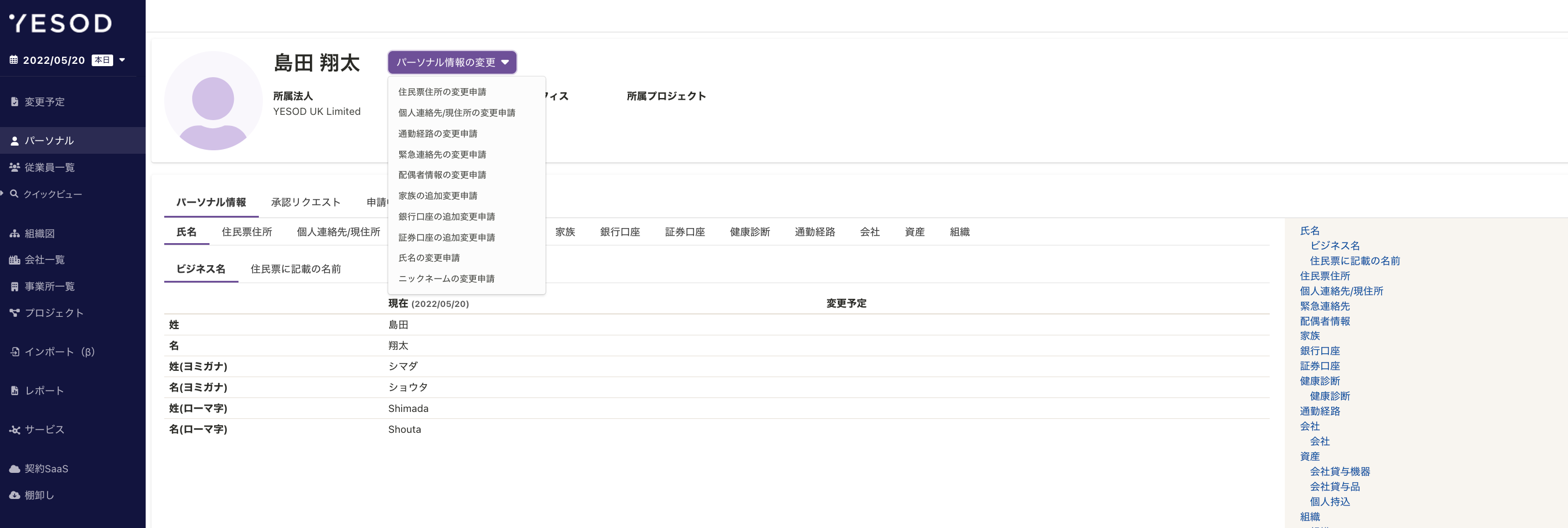This screenshot has height=528, width=1568.
Task: Open the プロジェクト section
Action: (x=53, y=313)
